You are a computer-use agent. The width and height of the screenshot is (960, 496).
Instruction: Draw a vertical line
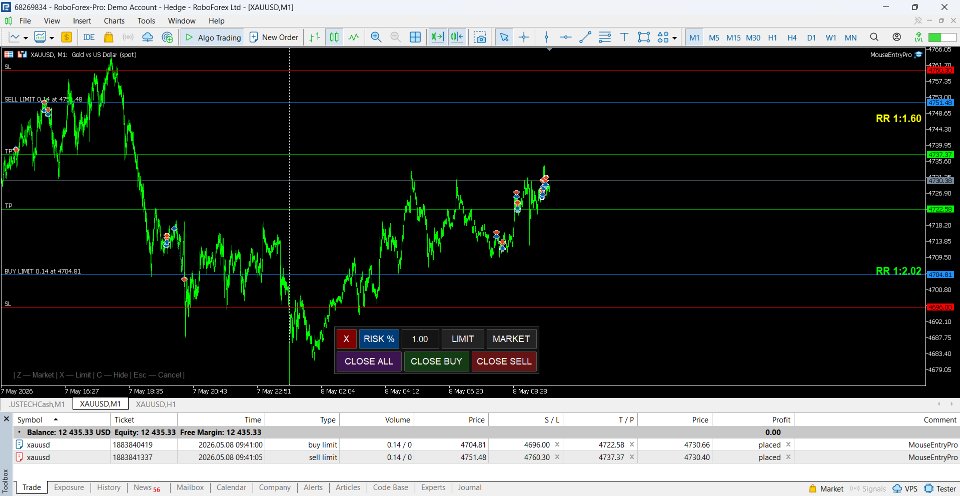pos(546,37)
